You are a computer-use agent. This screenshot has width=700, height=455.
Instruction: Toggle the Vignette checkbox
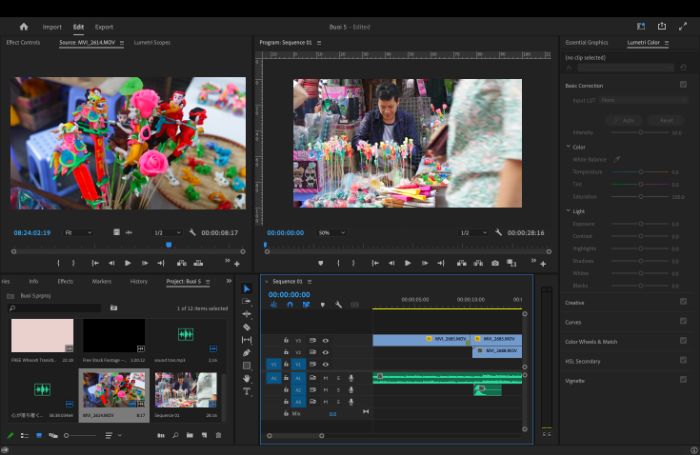click(x=683, y=380)
